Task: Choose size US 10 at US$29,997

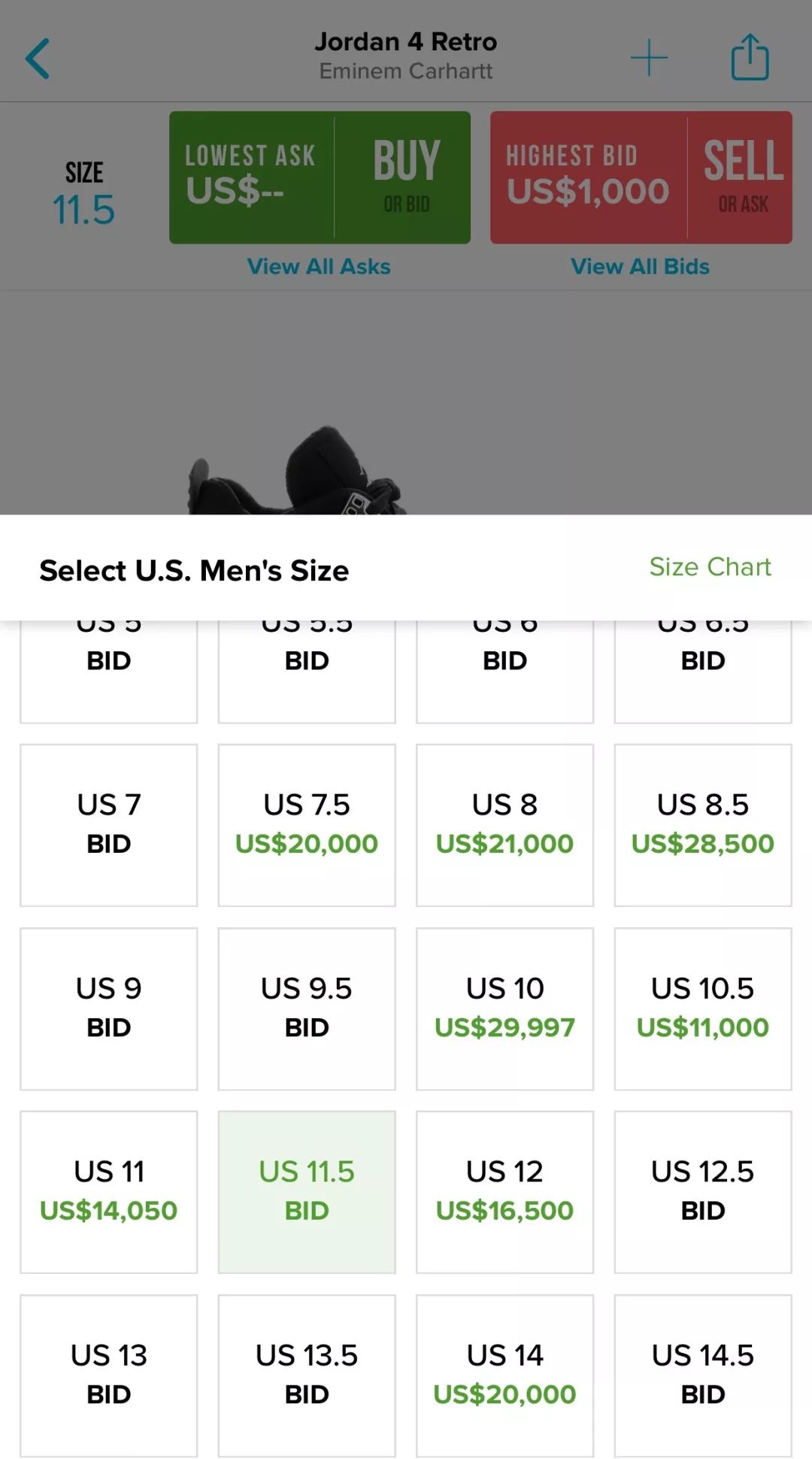Action: tap(504, 1009)
